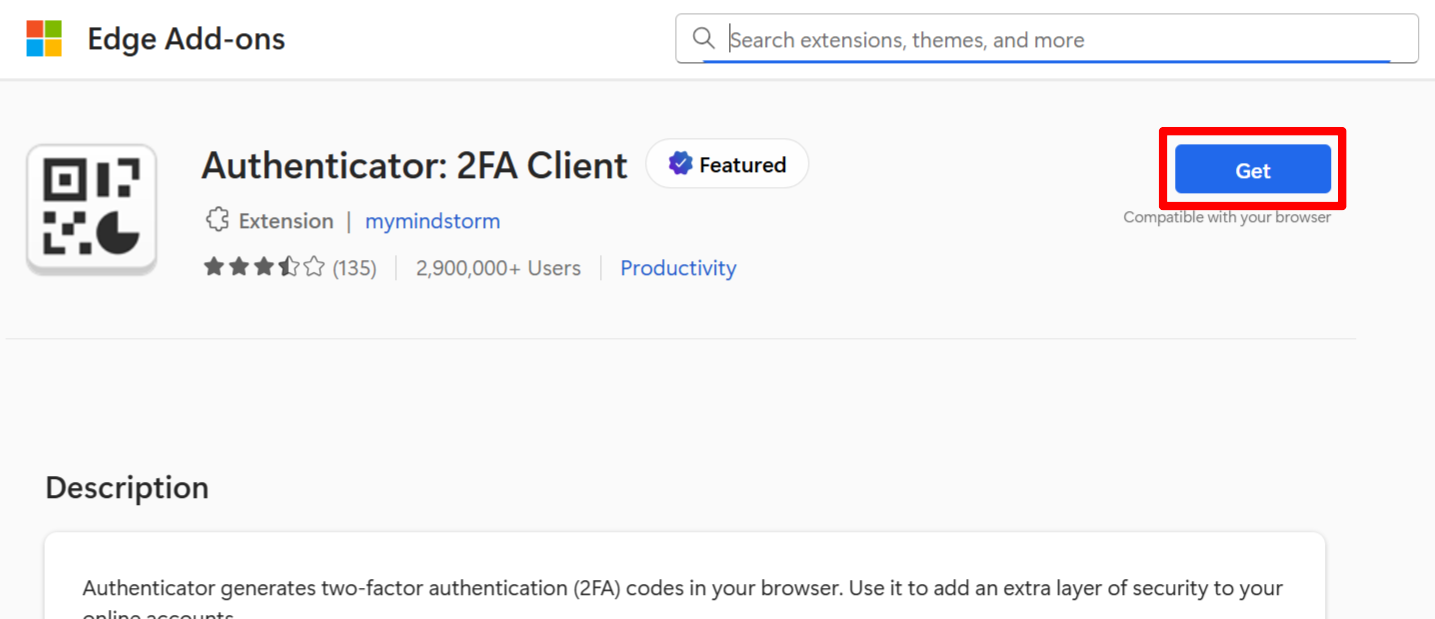This screenshot has width=1435, height=619.
Task: Click the Featured badge
Action: pos(727,164)
